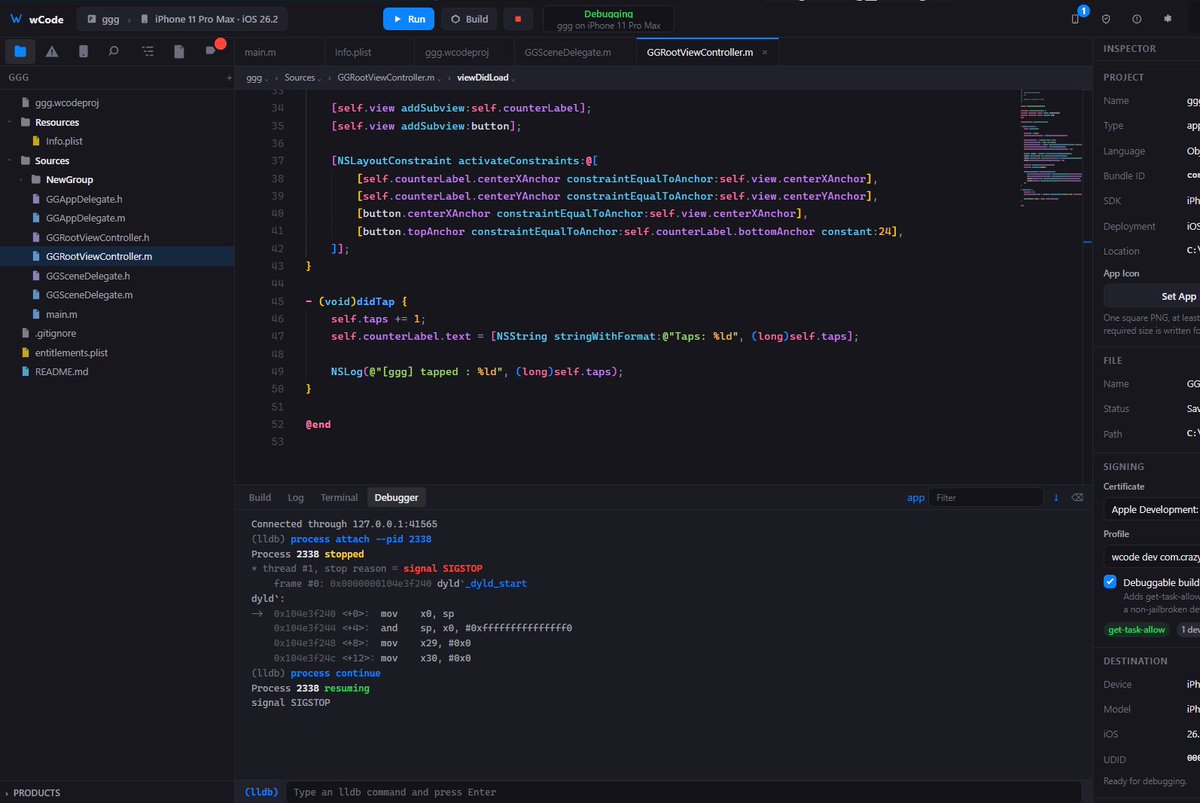Click line number 45 in the gutter

pos(277,301)
